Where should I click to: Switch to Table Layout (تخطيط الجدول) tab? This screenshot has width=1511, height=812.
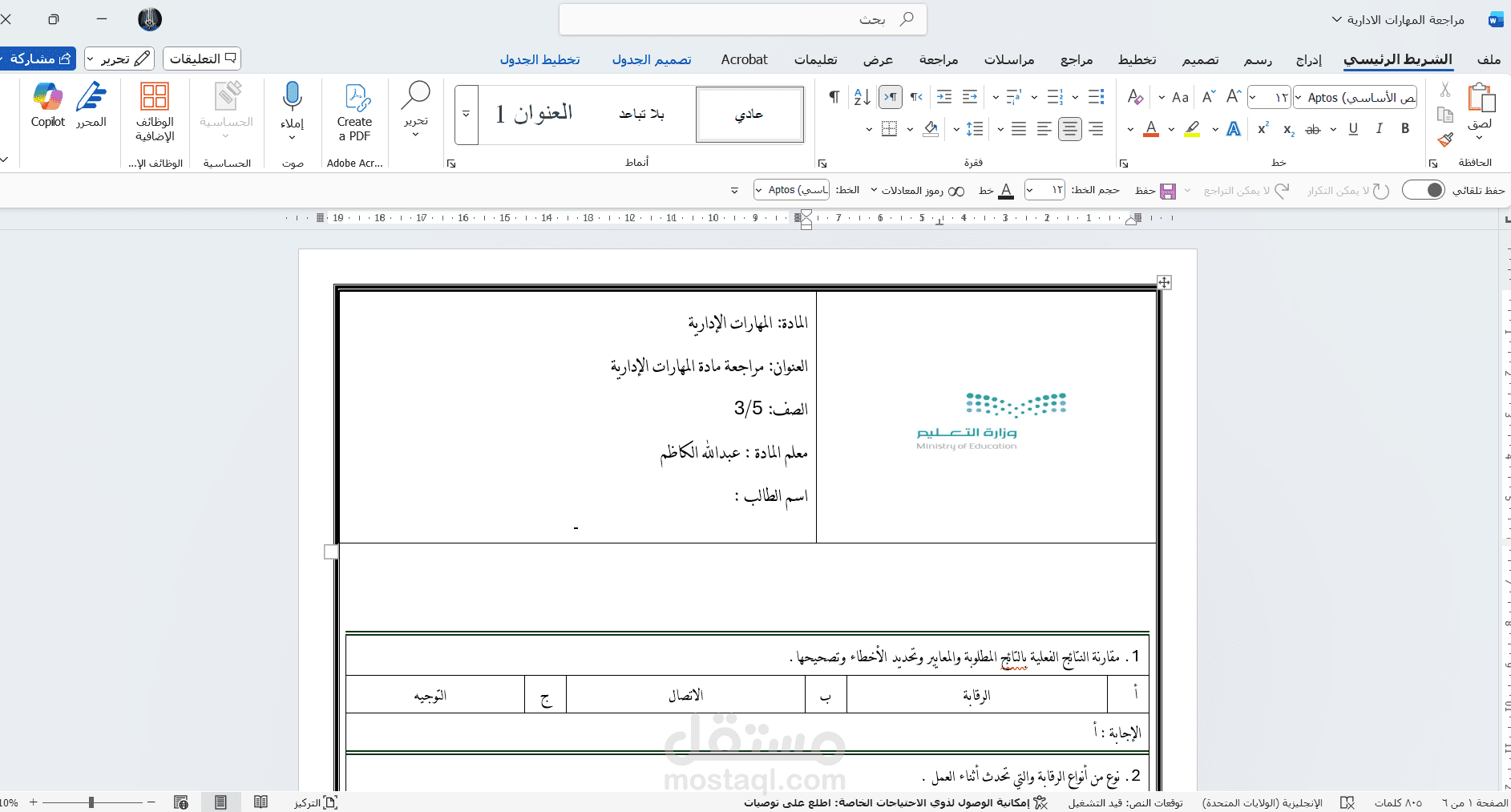(540, 59)
